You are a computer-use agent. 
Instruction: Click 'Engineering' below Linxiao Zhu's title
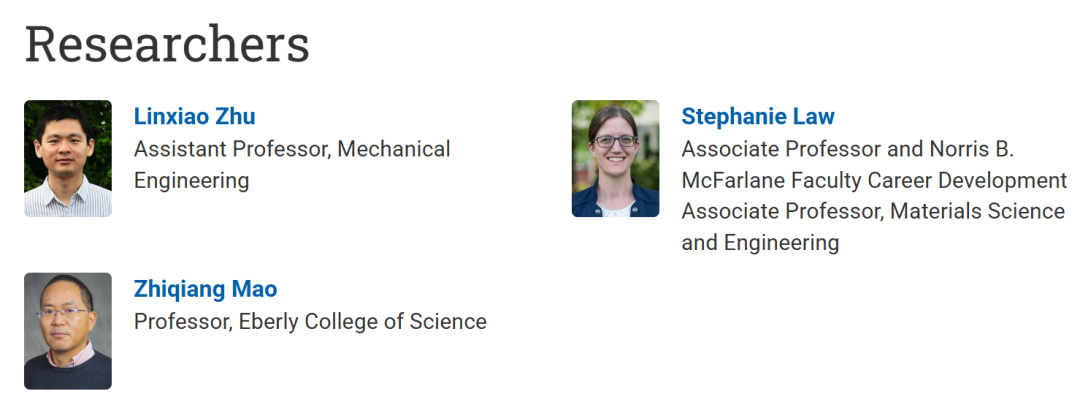click(191, 180)
